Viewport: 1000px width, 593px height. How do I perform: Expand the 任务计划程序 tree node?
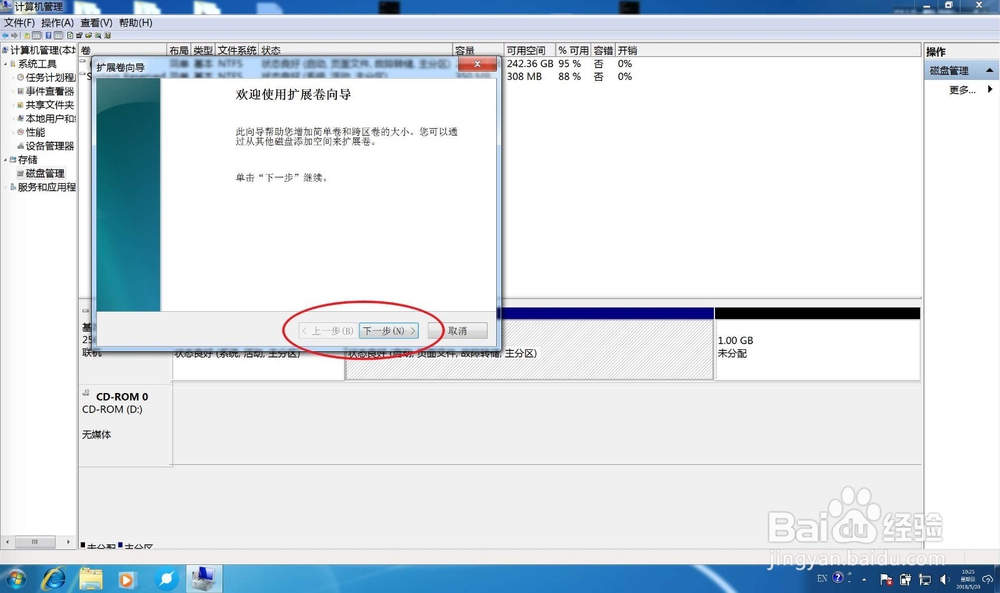[13, 78]
